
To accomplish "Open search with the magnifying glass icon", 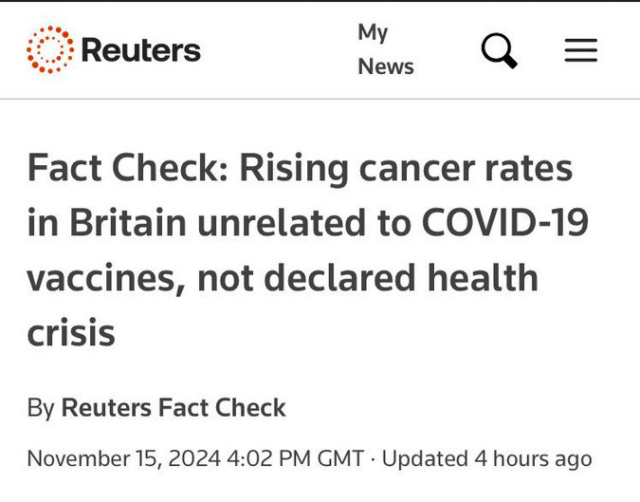I will pos(499,51).
